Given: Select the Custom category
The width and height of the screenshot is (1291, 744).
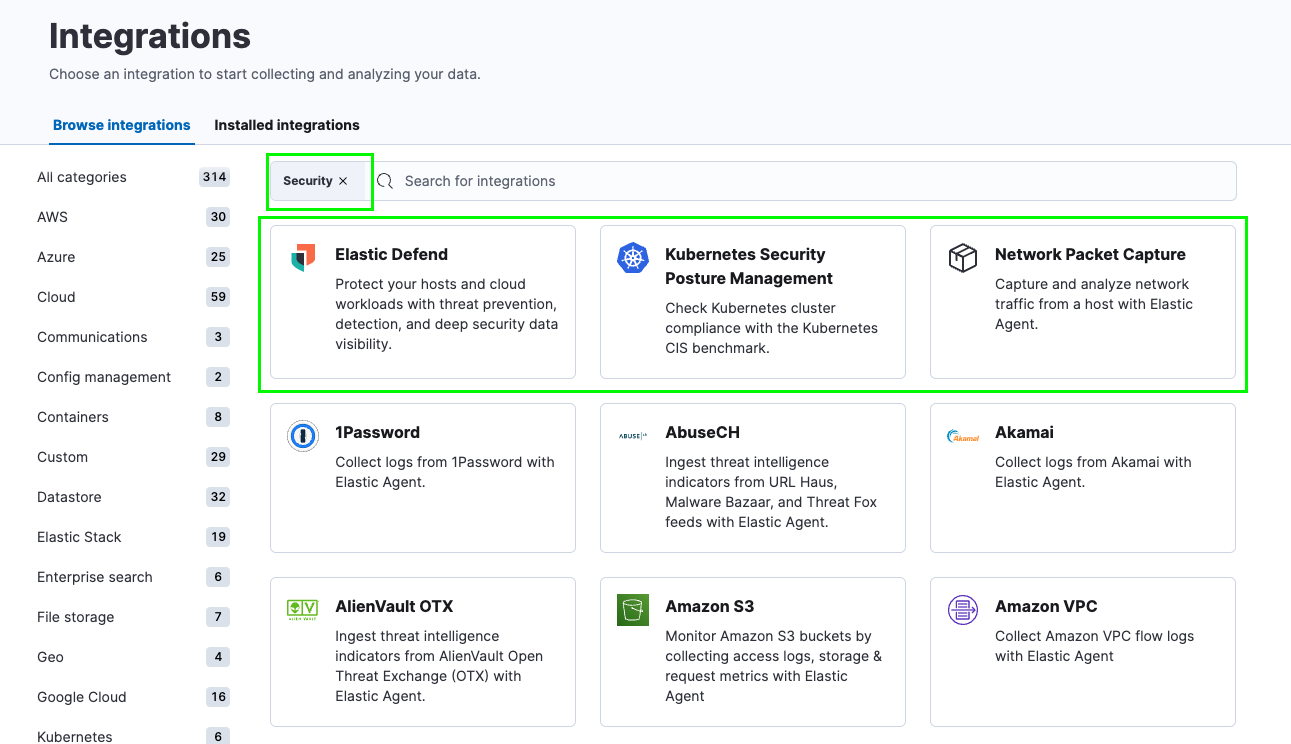Looking at the screenshot, I should pyautogui.click(x=63, y=457).
